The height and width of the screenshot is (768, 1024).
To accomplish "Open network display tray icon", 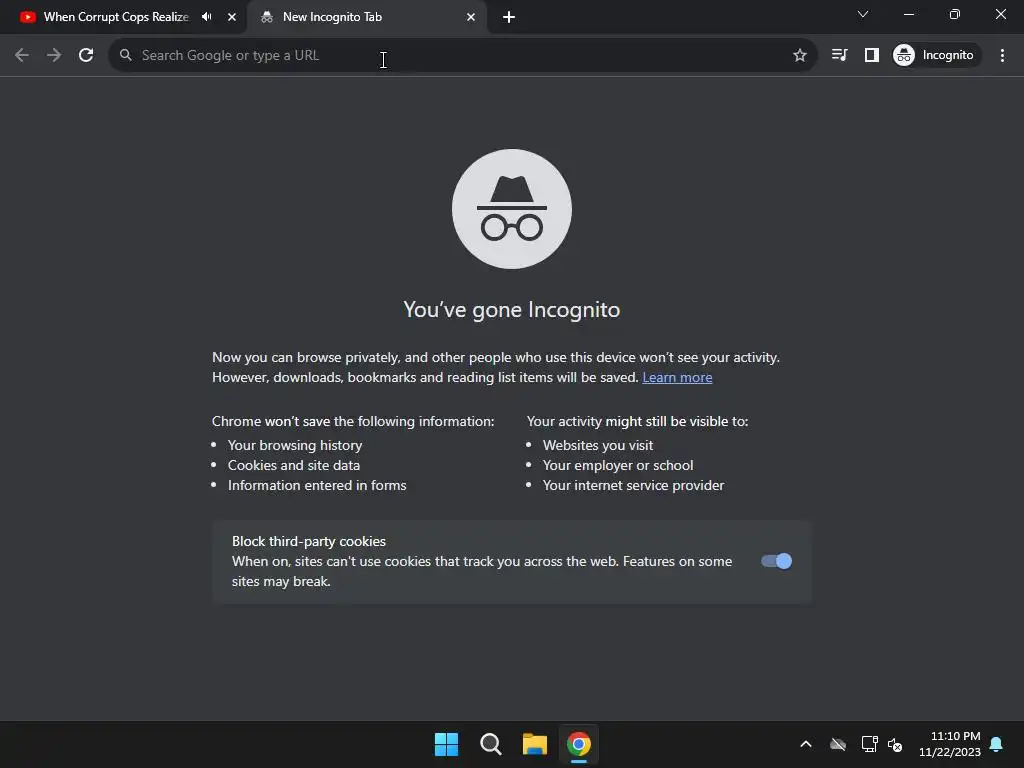I will [869, 744].
